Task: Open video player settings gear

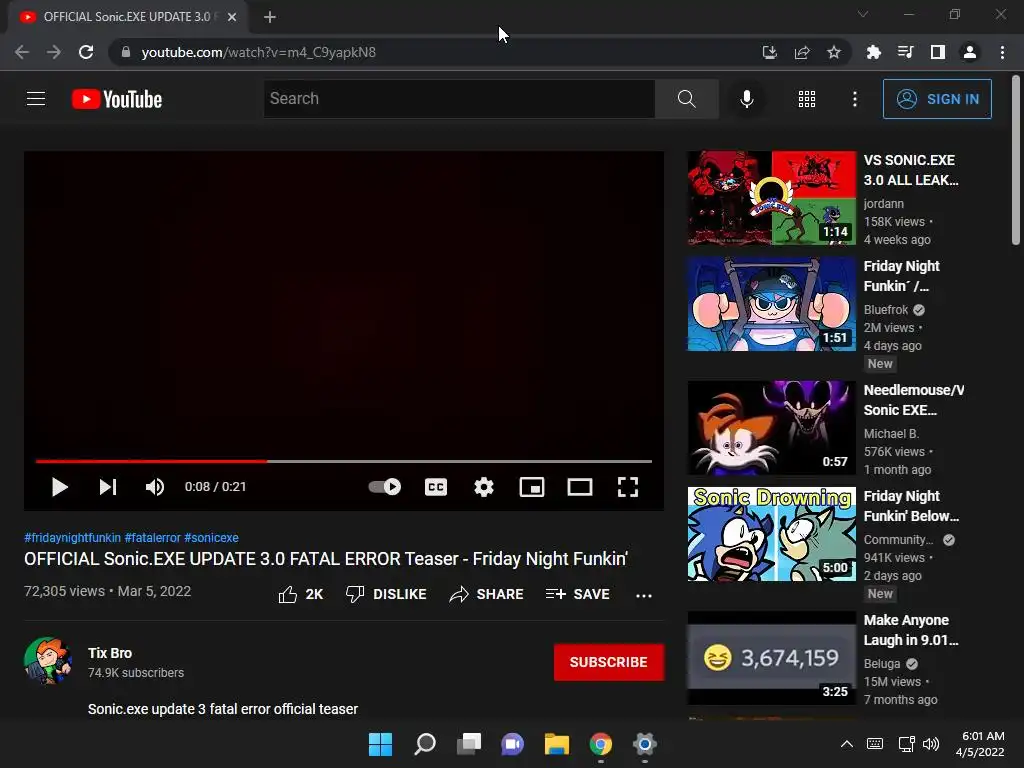Action: tap(484, 487)
